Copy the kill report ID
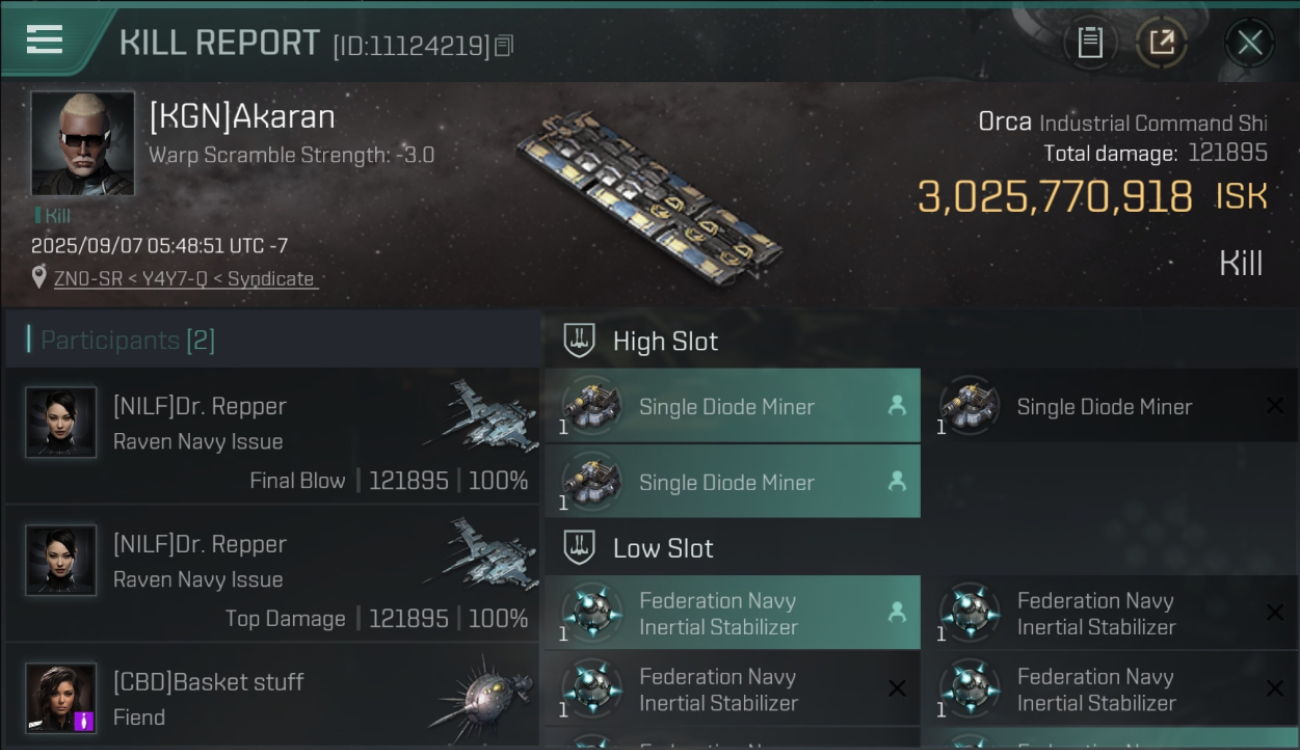The height and width of the screenshot is (750, 1300). click(x=504, y=45)
